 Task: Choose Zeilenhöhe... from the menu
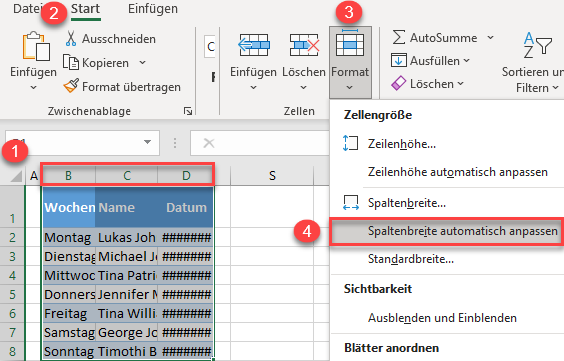point(447,144)
